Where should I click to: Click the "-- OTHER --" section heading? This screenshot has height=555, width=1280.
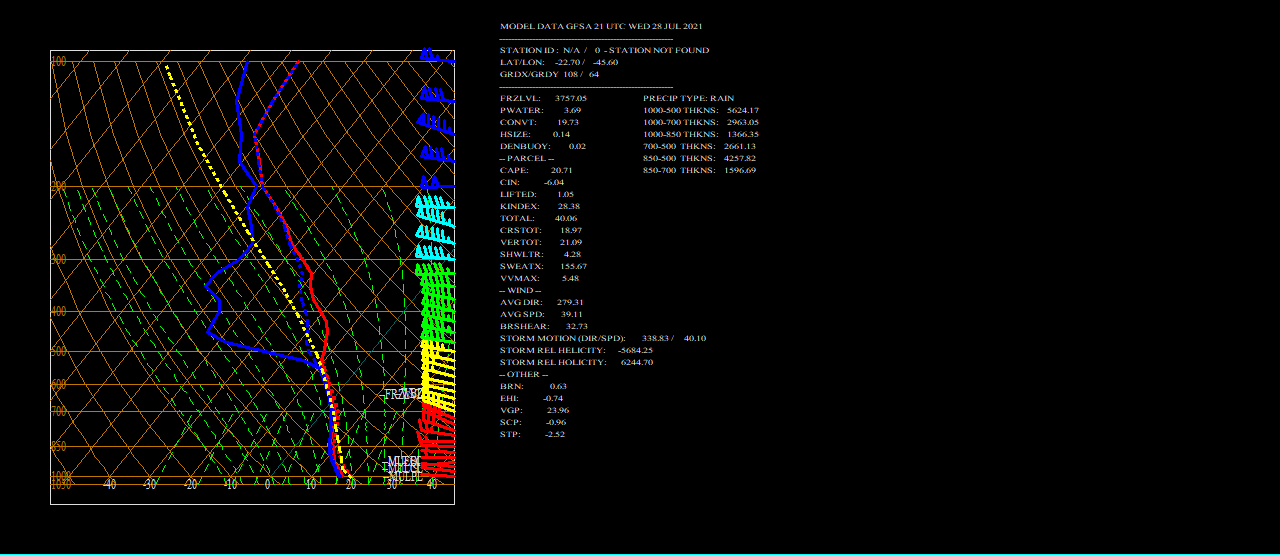523,374
